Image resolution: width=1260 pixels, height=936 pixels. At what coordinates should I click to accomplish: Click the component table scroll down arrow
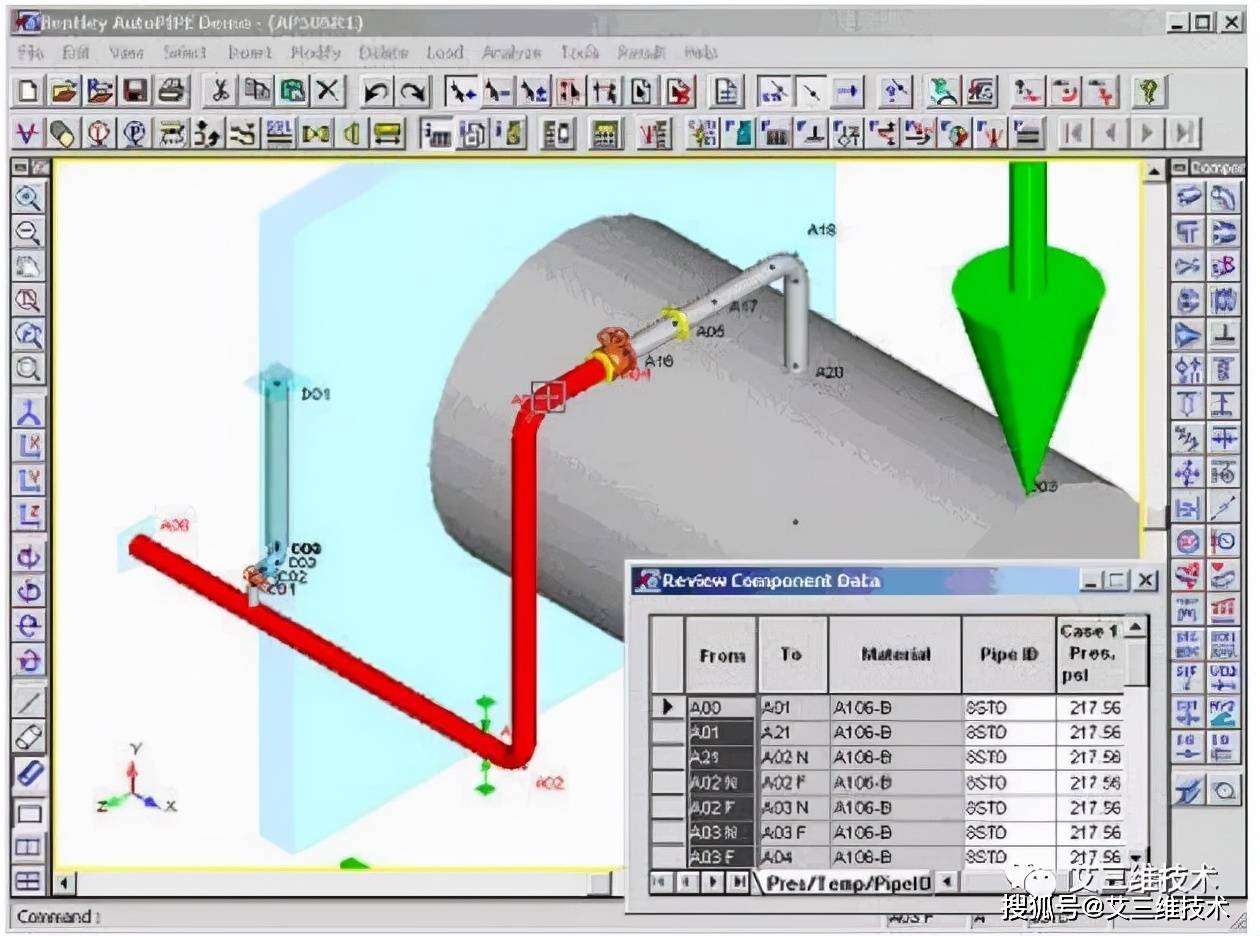pos(1136,858)
